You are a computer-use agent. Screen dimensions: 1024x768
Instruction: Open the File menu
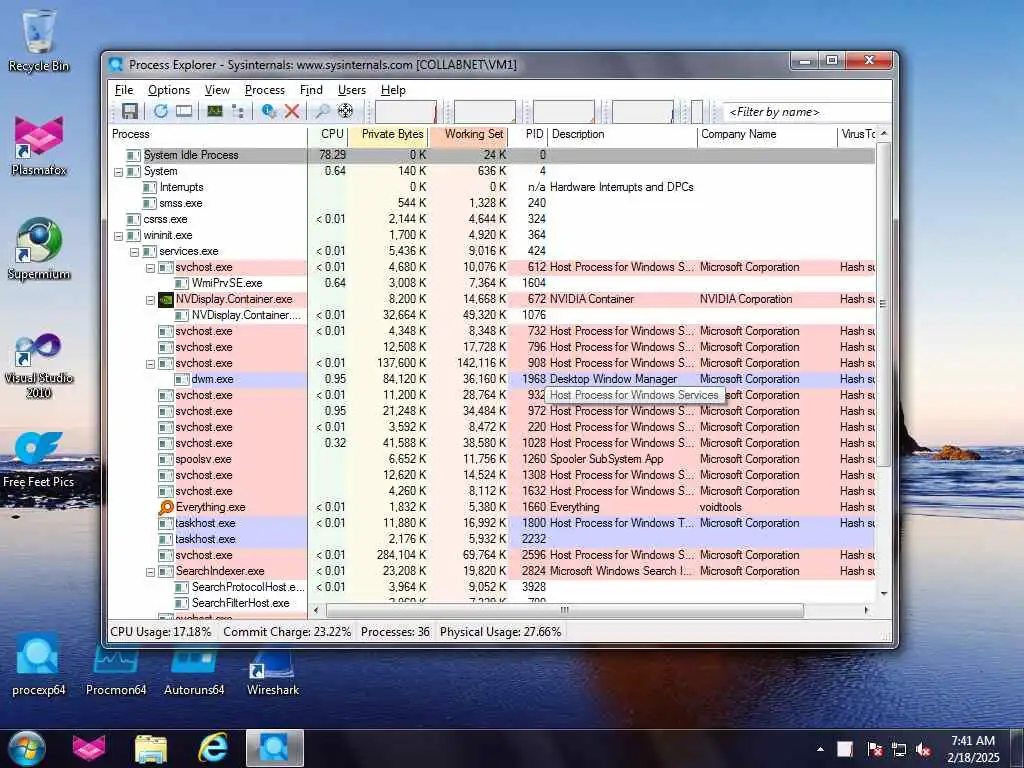pyautogui.click(x=123, y=90)
